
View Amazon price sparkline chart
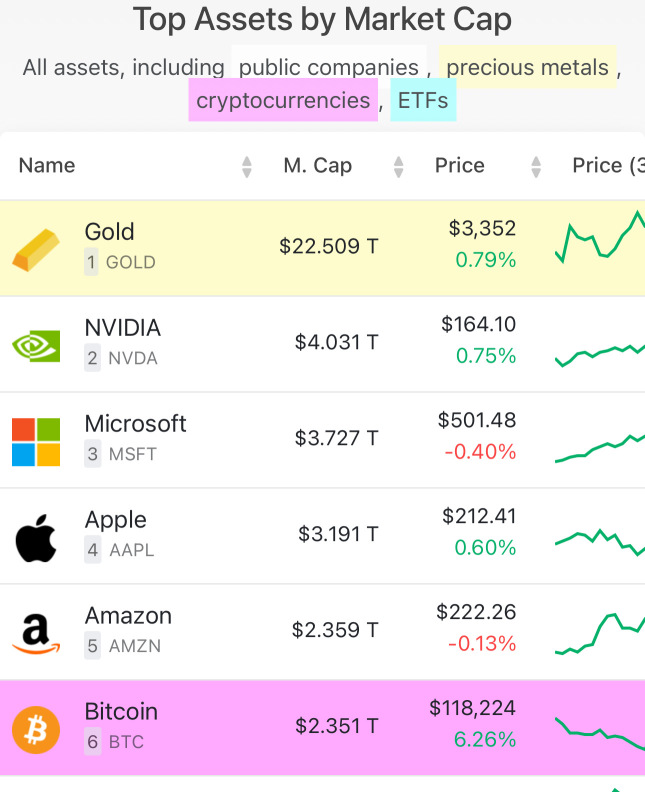pyautogui.click(x=600, y=634)
